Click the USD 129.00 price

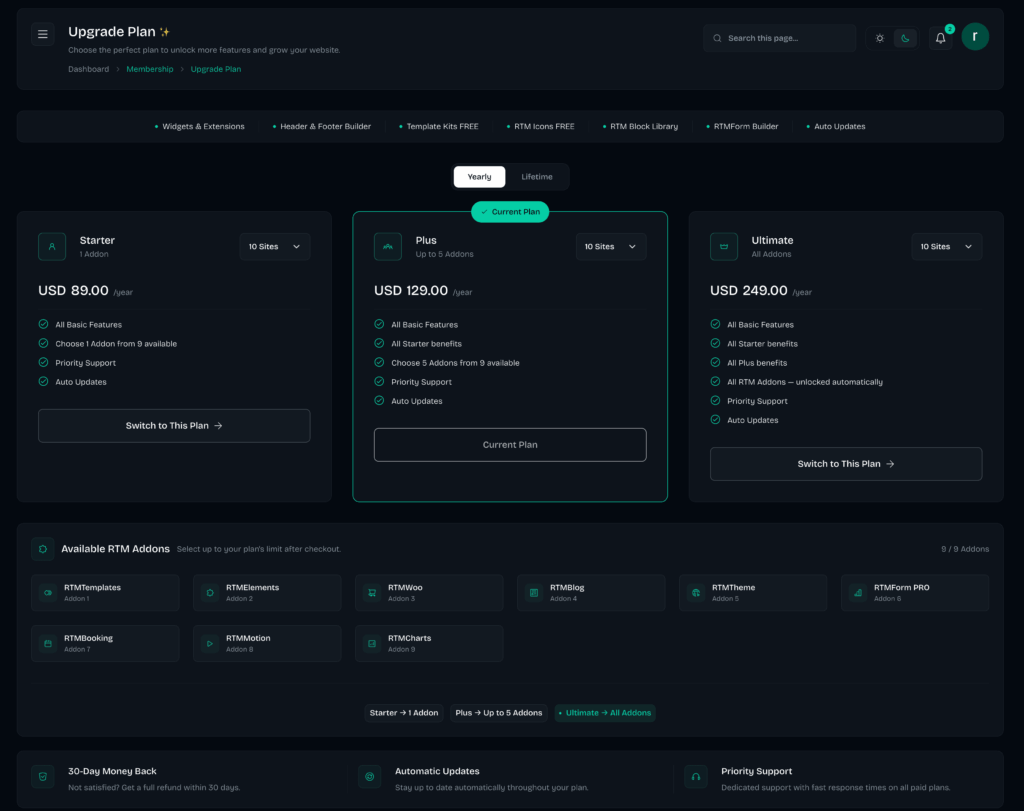[411, 291]
